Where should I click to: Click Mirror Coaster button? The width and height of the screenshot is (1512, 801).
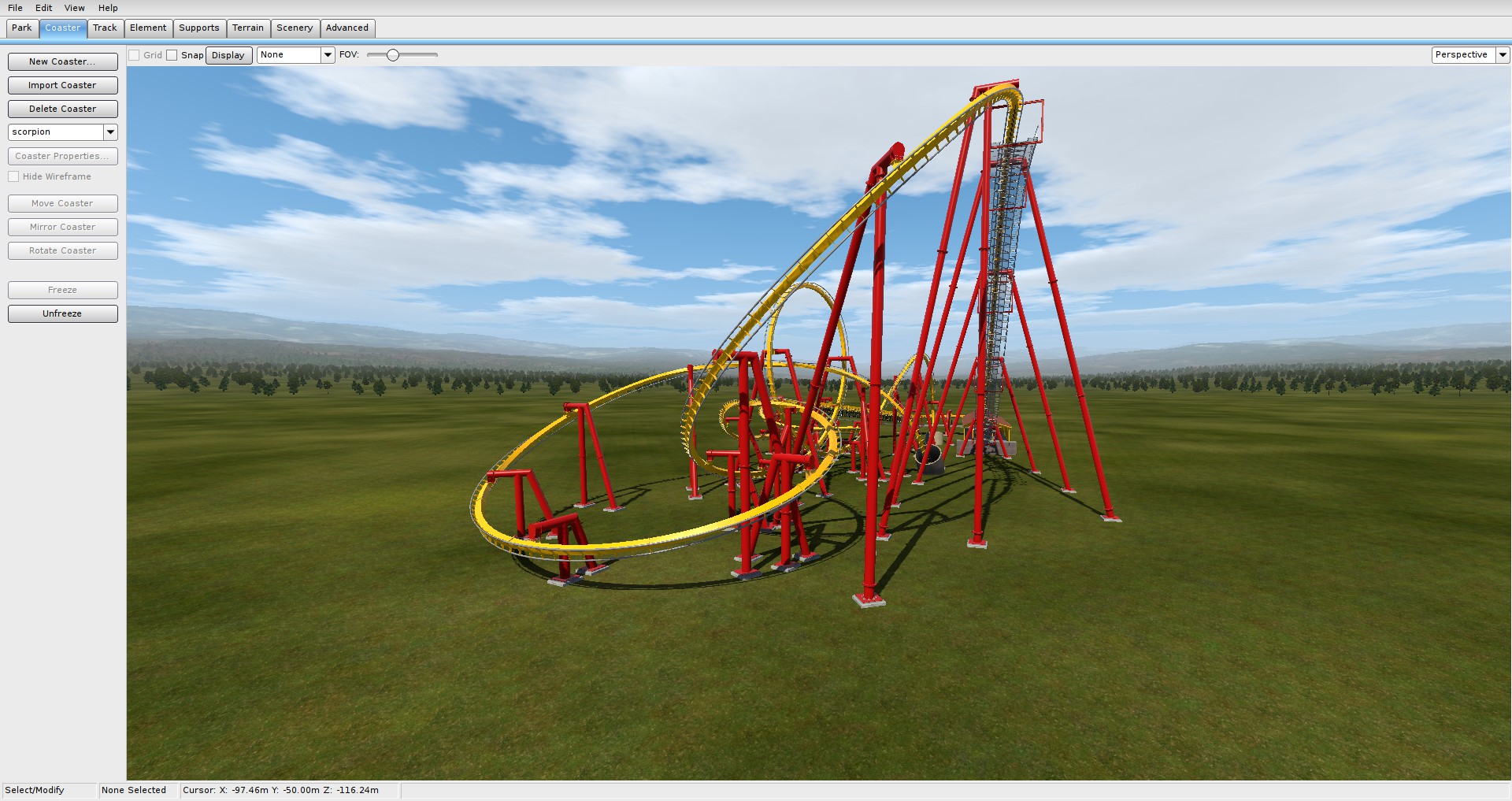tap(62, 227)
